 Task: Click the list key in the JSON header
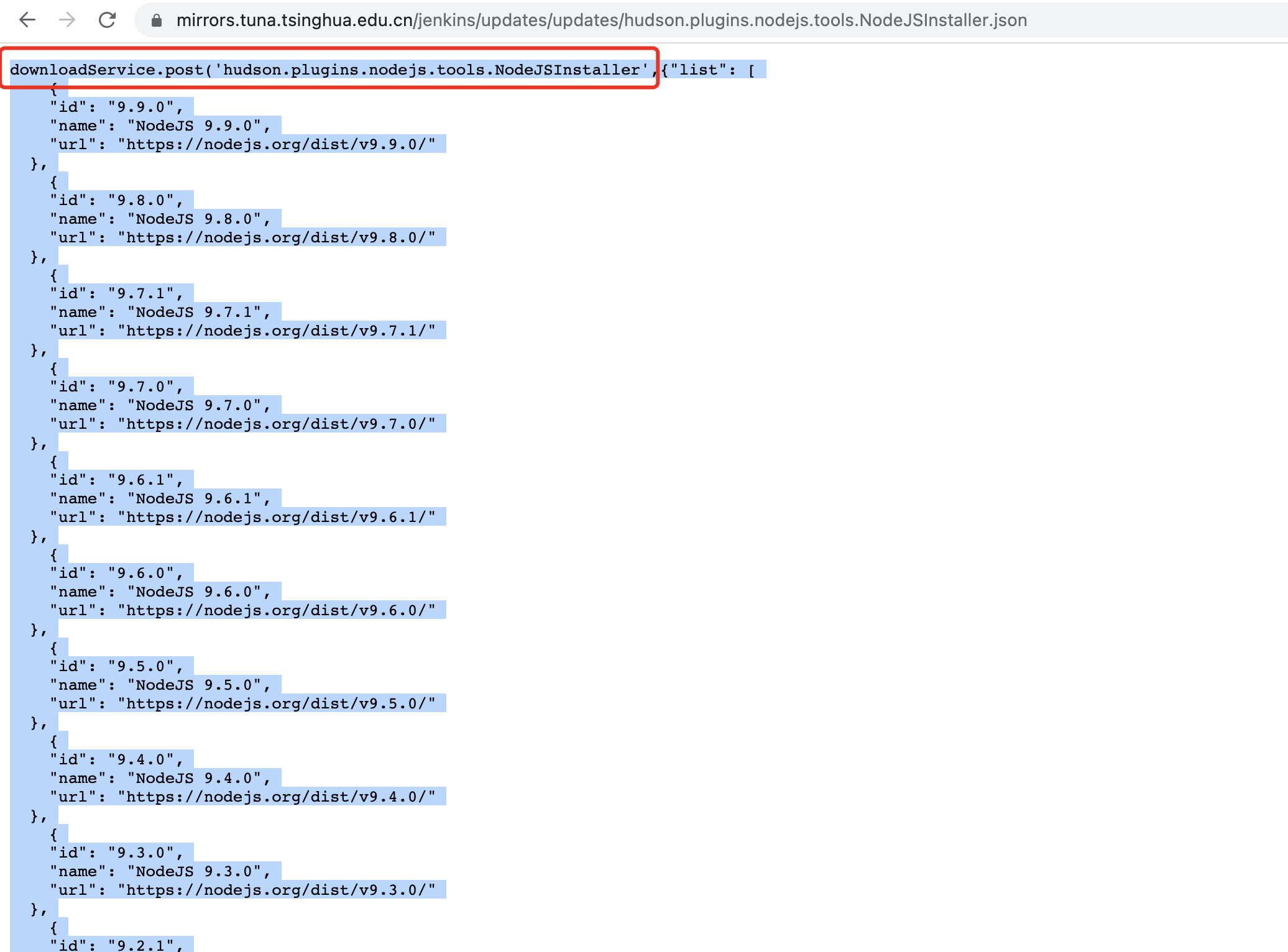tap(699, 70)
